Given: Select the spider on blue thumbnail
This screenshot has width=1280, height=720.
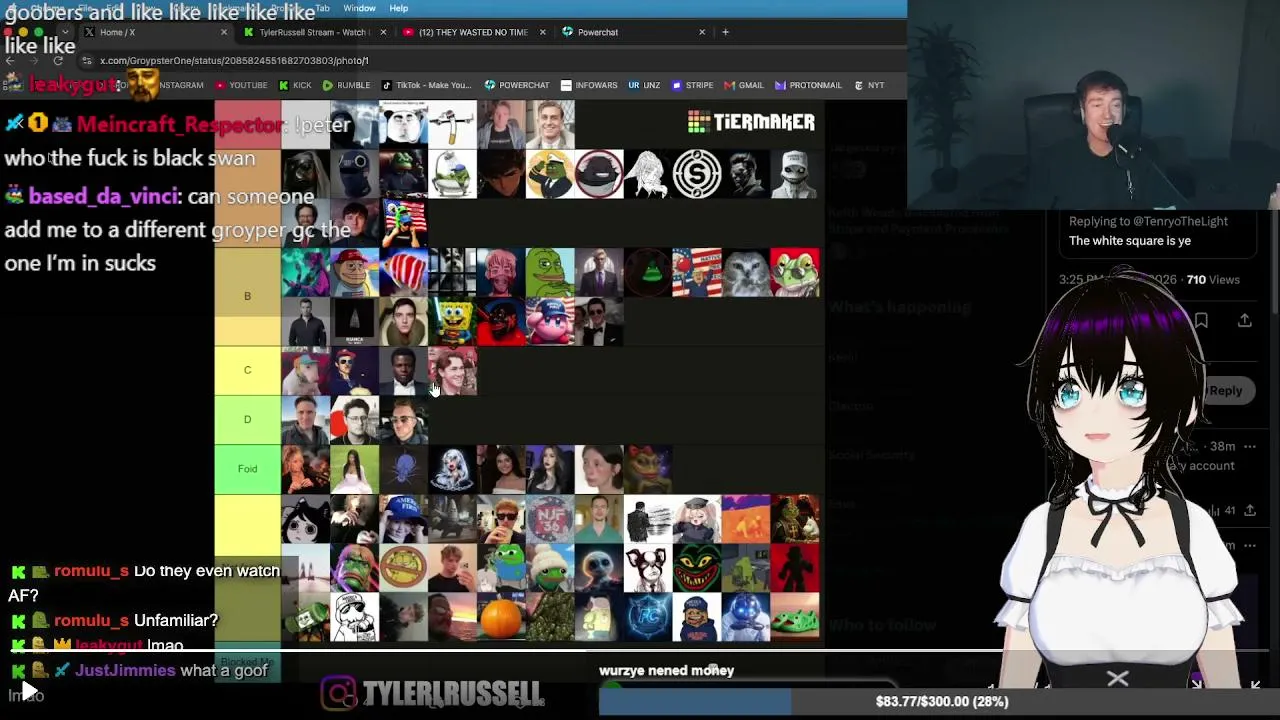Looking at the screenshot, I should pos(403,468).
